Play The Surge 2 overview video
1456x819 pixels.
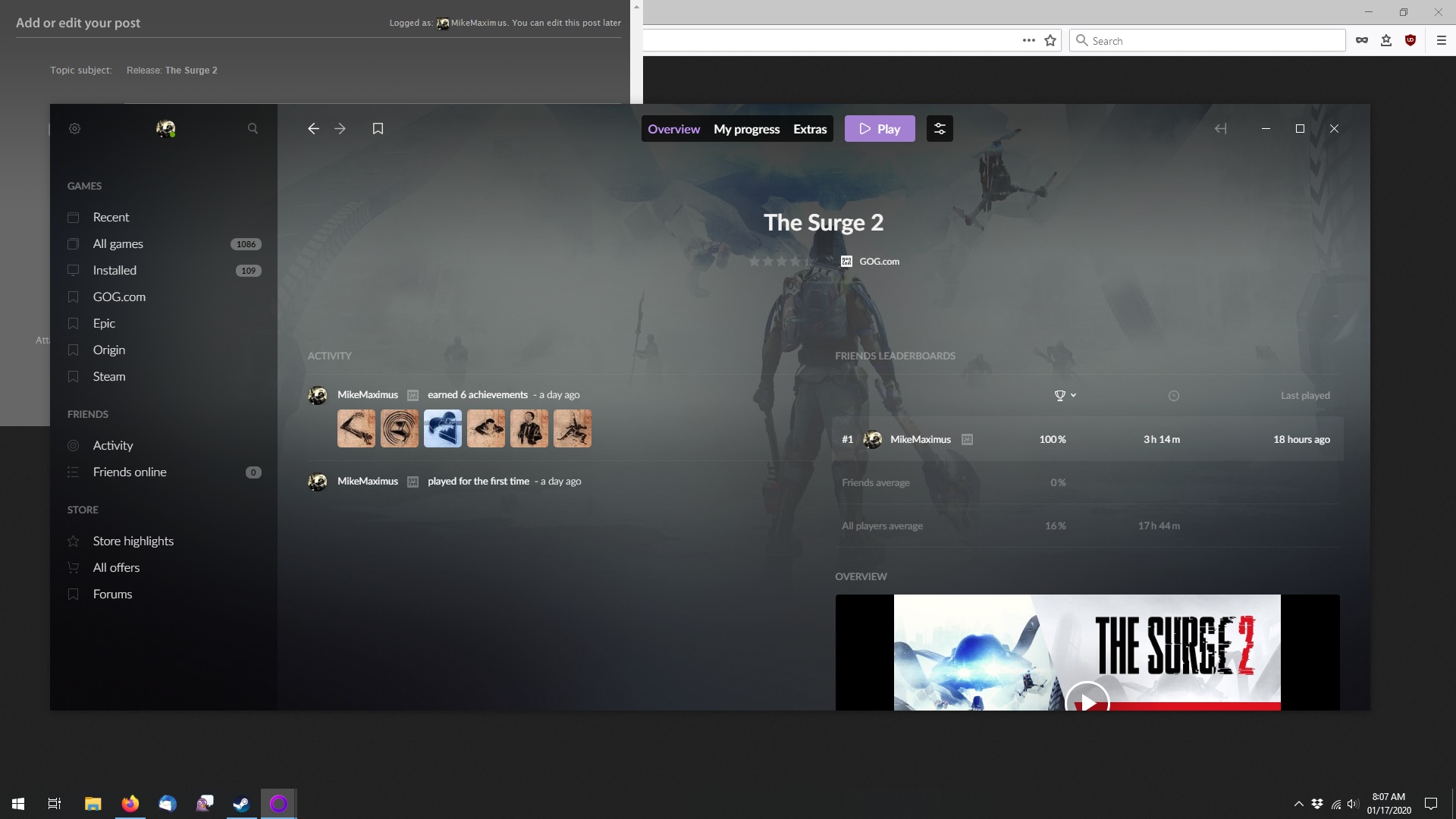(x=1087, y=701)
